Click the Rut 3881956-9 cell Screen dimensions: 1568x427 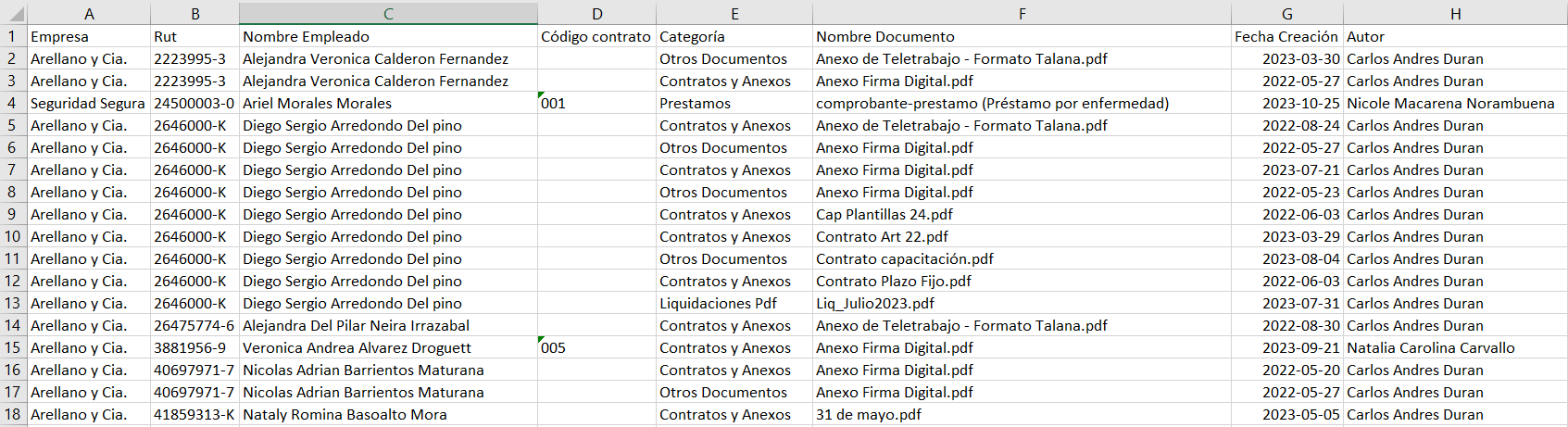pyautogui.click(x=194, y=347)
